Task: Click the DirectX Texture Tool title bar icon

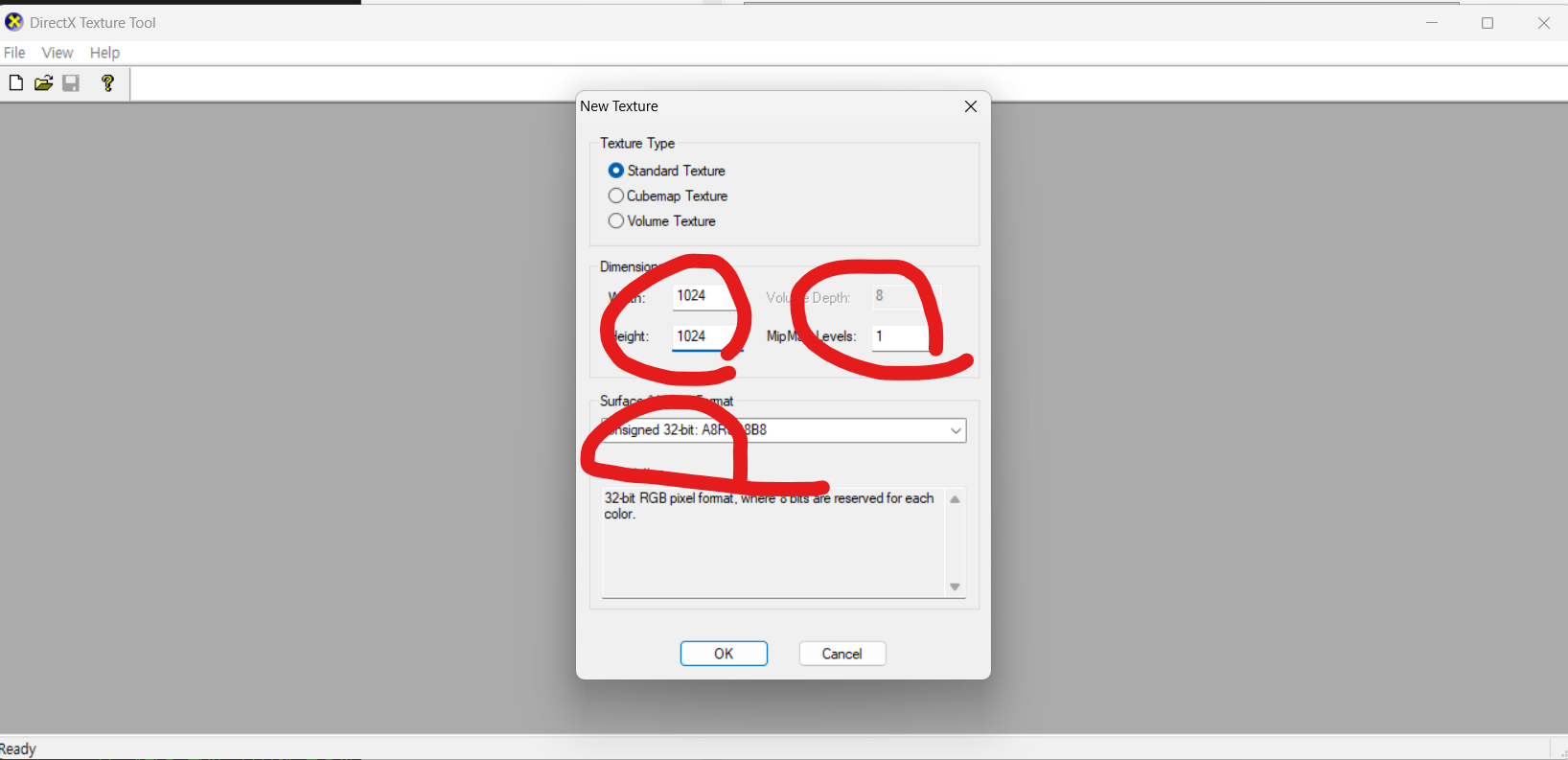Action: tap(14, 21)
